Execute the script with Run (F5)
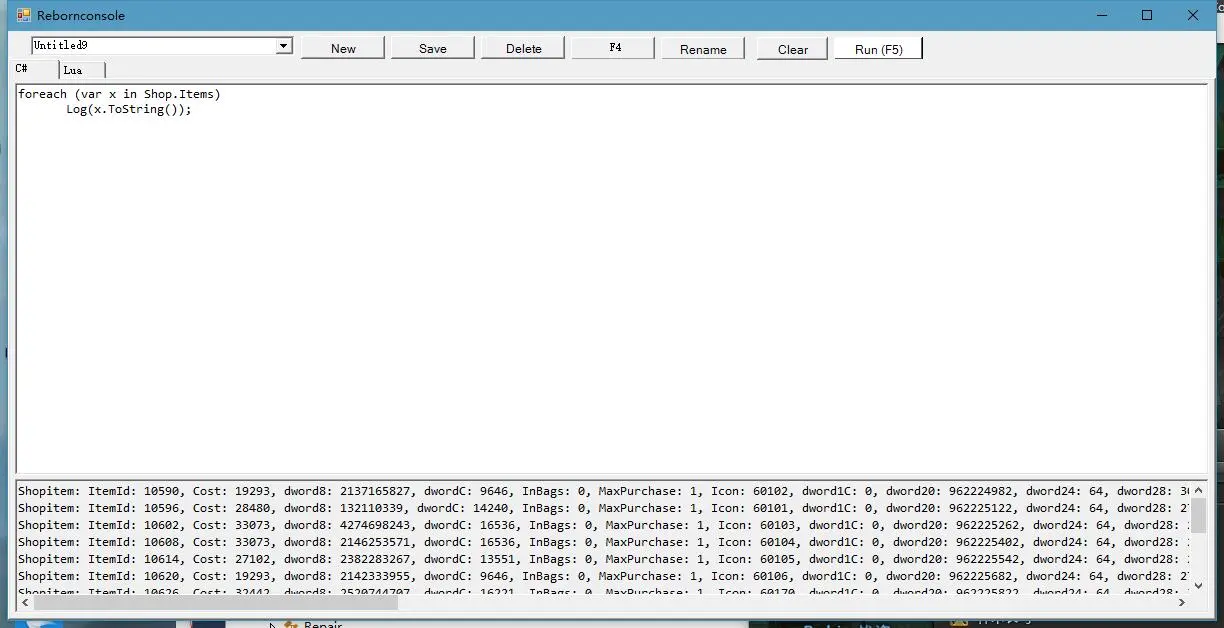 tap(878, 48)
